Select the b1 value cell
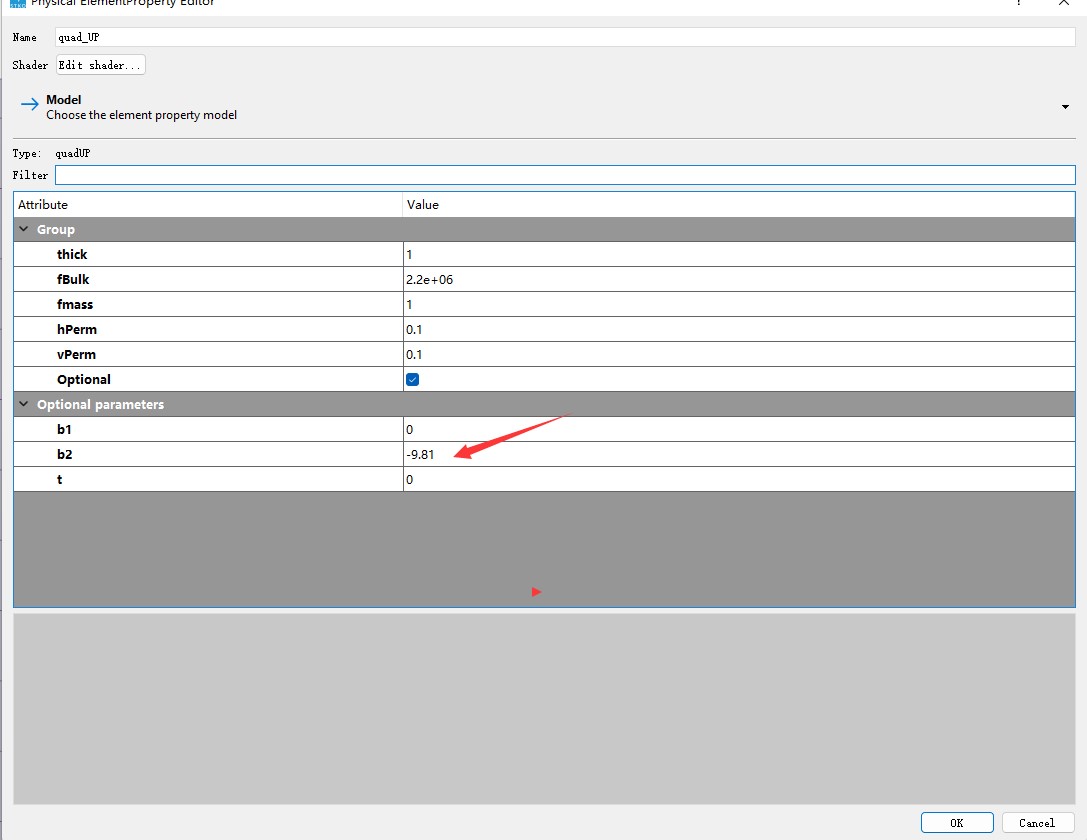This screenshot has height=840, width=1087. (x=739, y=429)
